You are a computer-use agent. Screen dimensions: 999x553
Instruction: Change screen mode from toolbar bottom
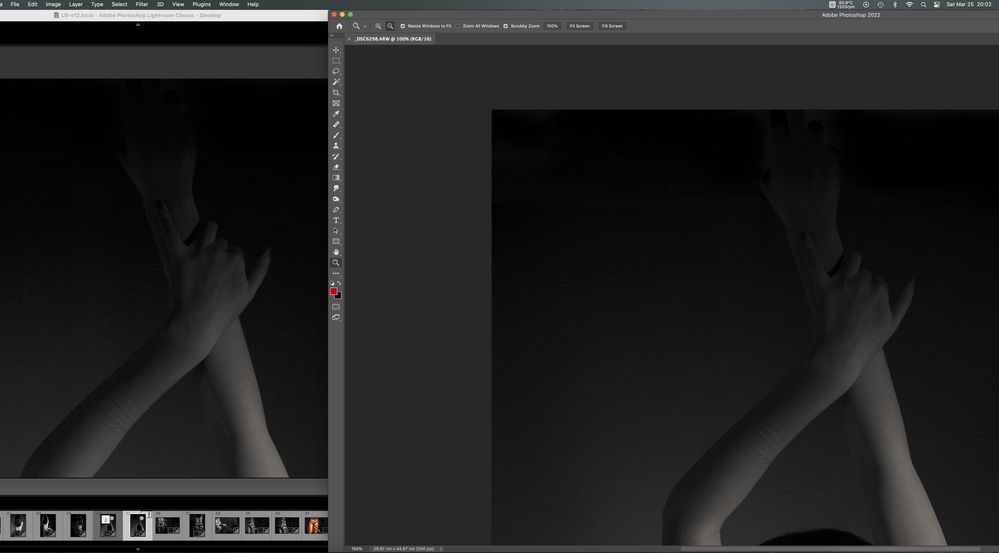point(336,317)
